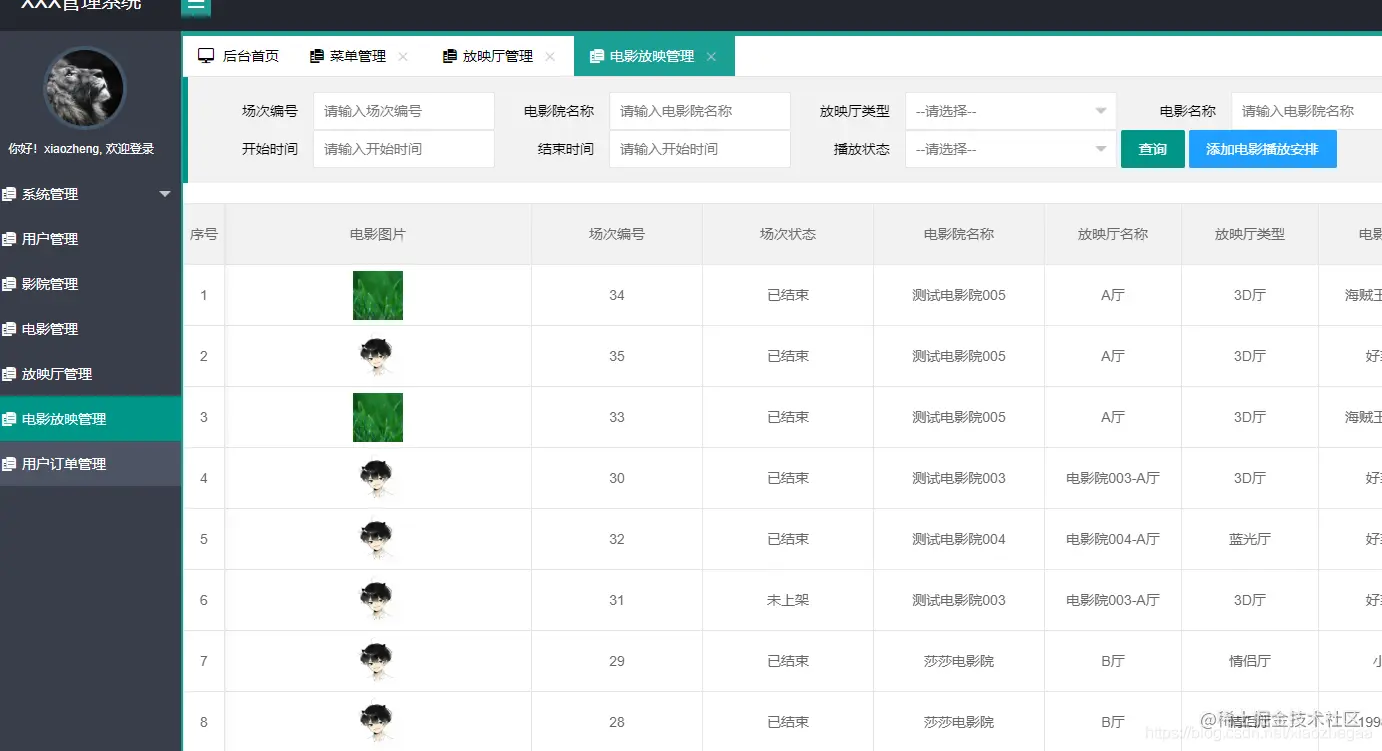Screen dimensions: 1382x751
Task: Click the 添加电影播放安排 button
Action: [1263, 148]
